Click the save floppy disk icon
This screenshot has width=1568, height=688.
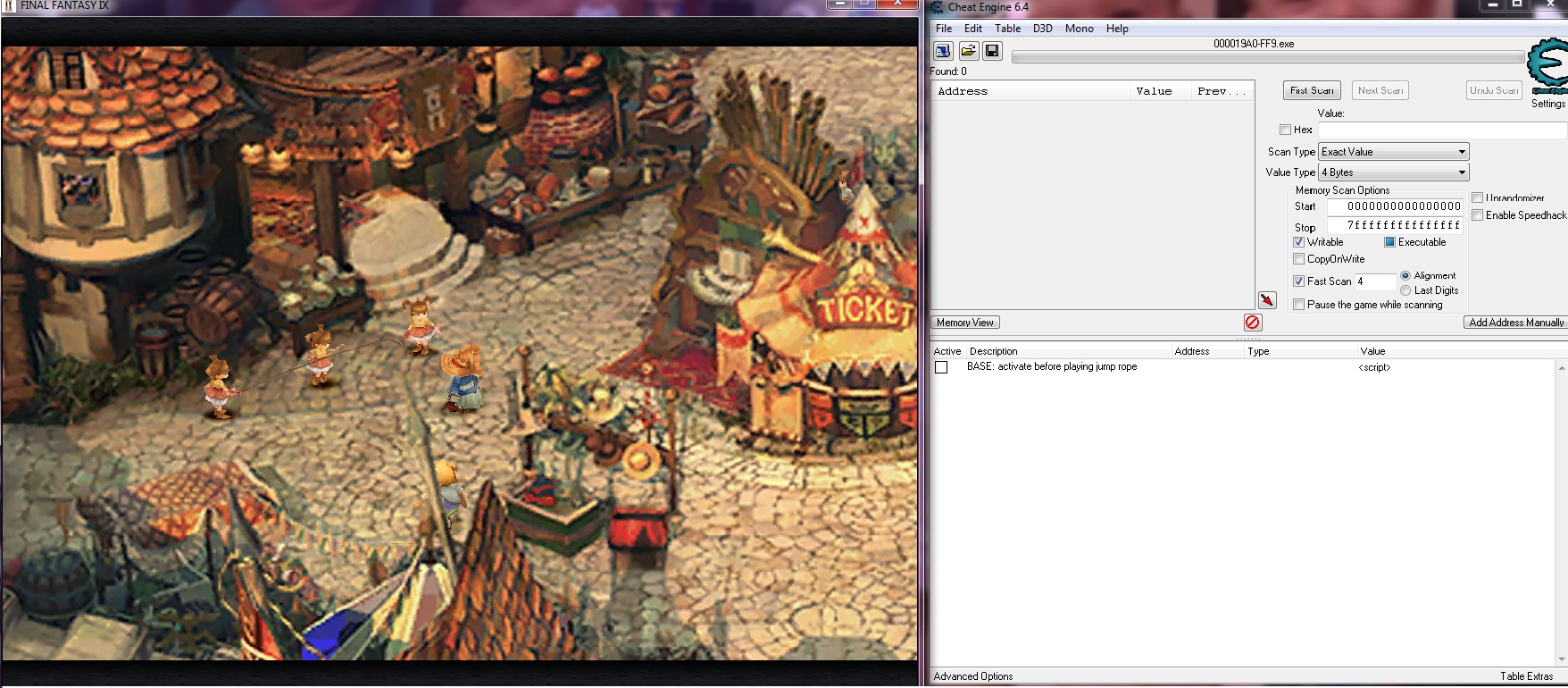992,51
